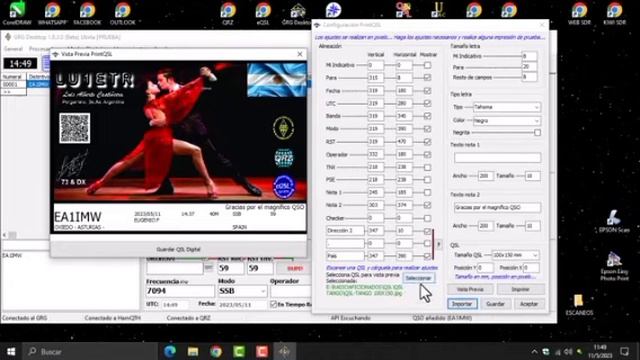The image size is (640, 360).
Task: Click the Posición Y input field
Action: click(x=485, y=268)
